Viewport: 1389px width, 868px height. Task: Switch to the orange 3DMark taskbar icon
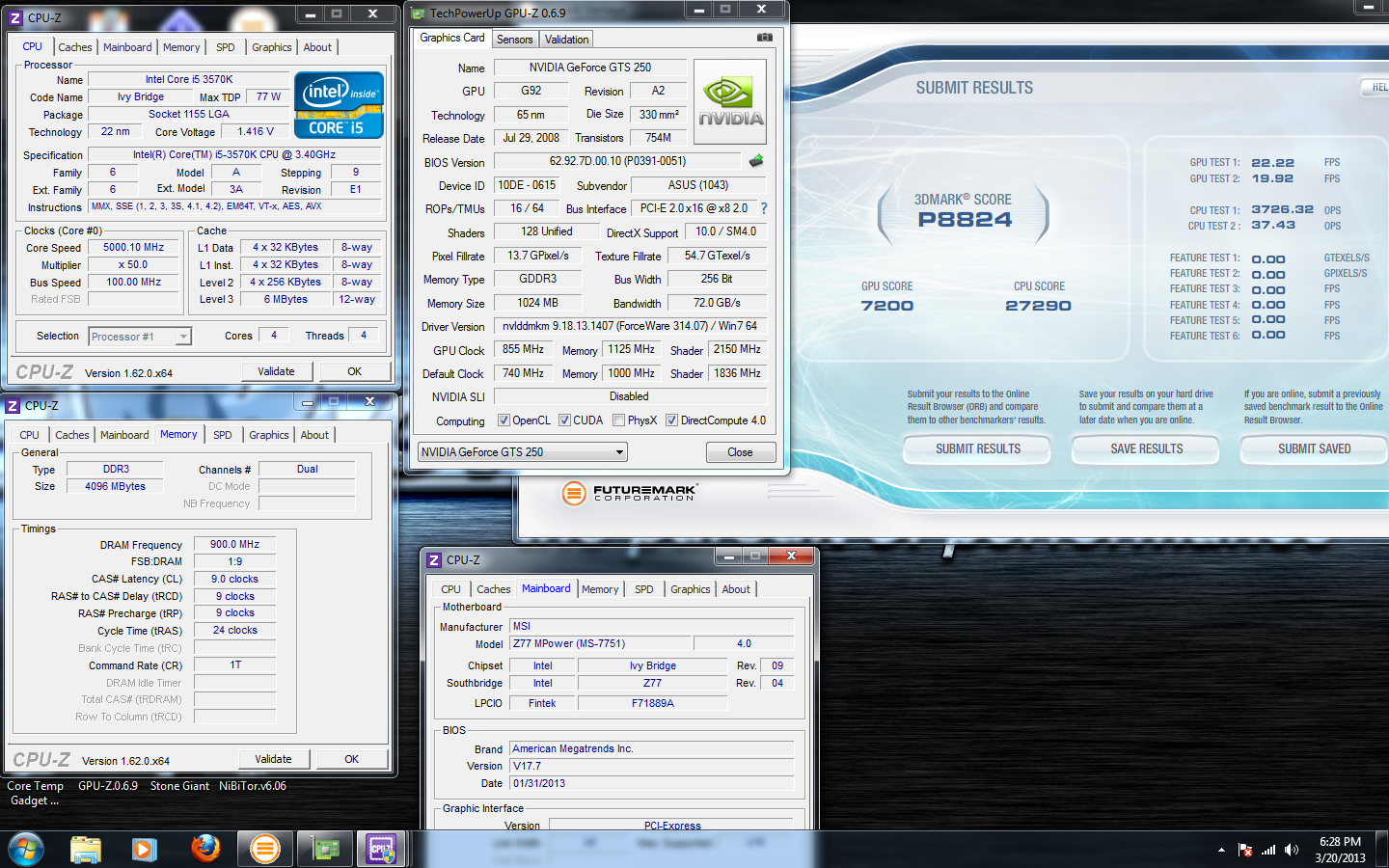click(x=264, y=849)
